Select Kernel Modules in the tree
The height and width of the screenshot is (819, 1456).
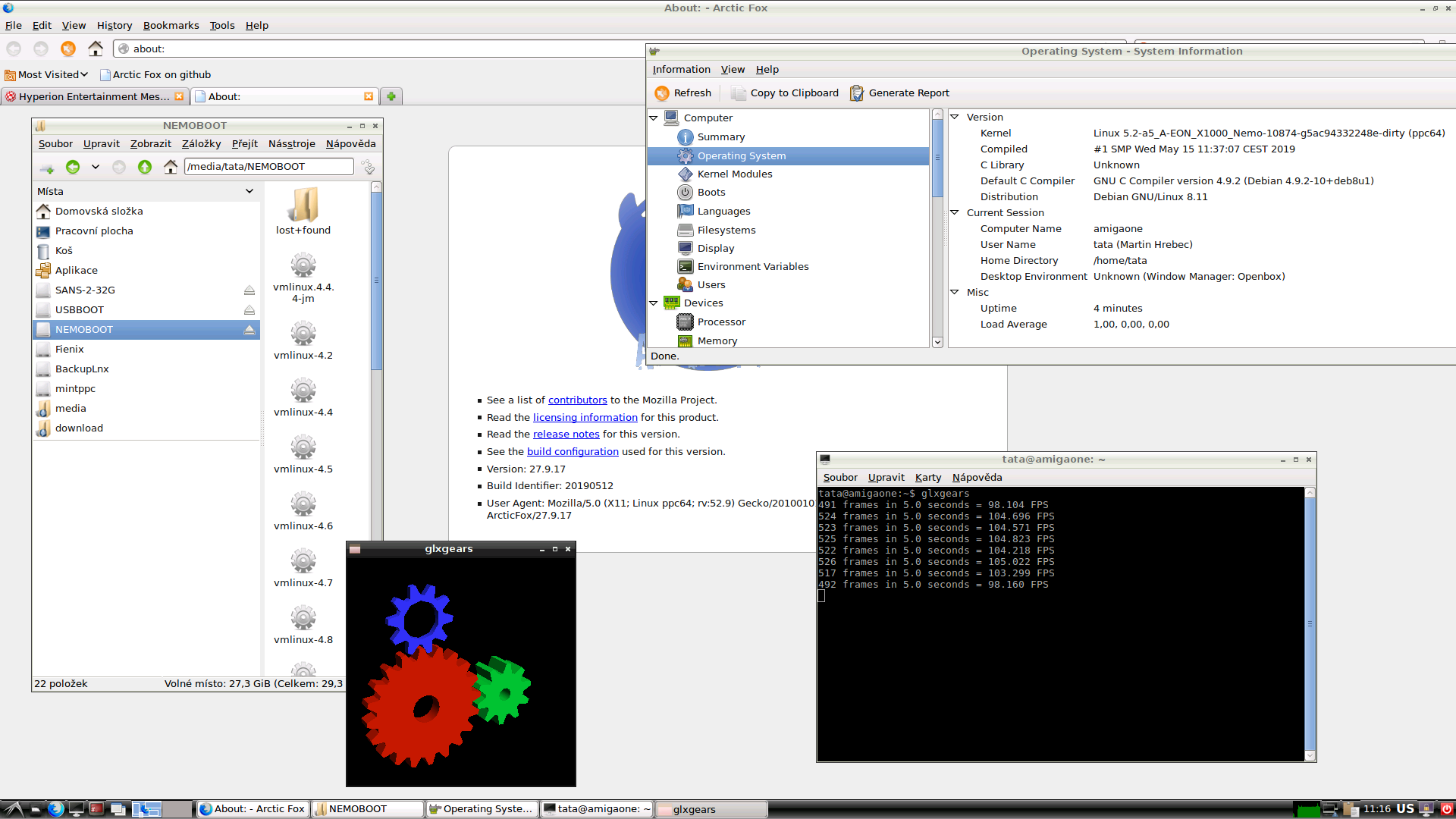[734, 174]
